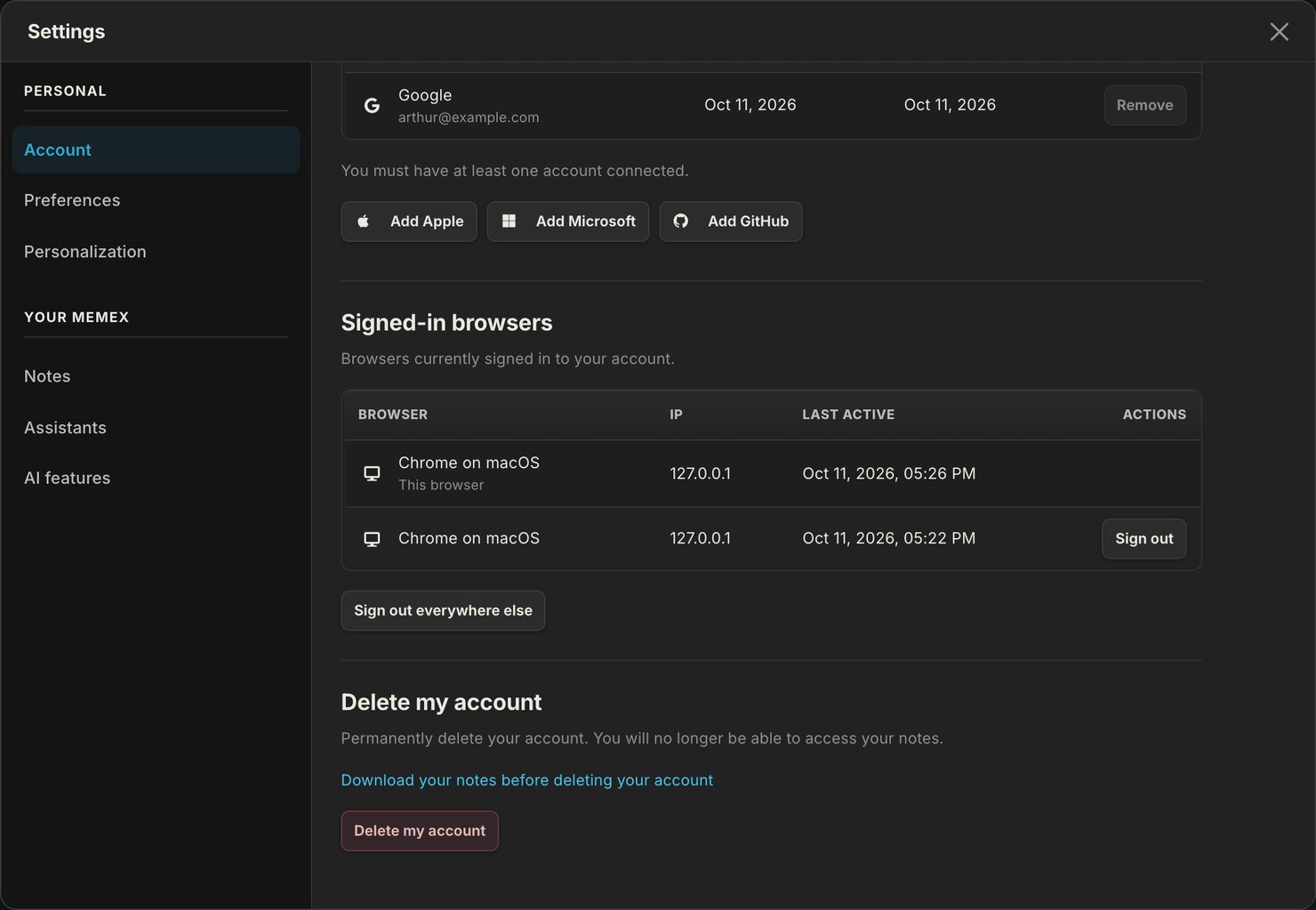Click the Google logo icon
The width and height of the screenshot is (1316, 910).
[x=372, y=105]
